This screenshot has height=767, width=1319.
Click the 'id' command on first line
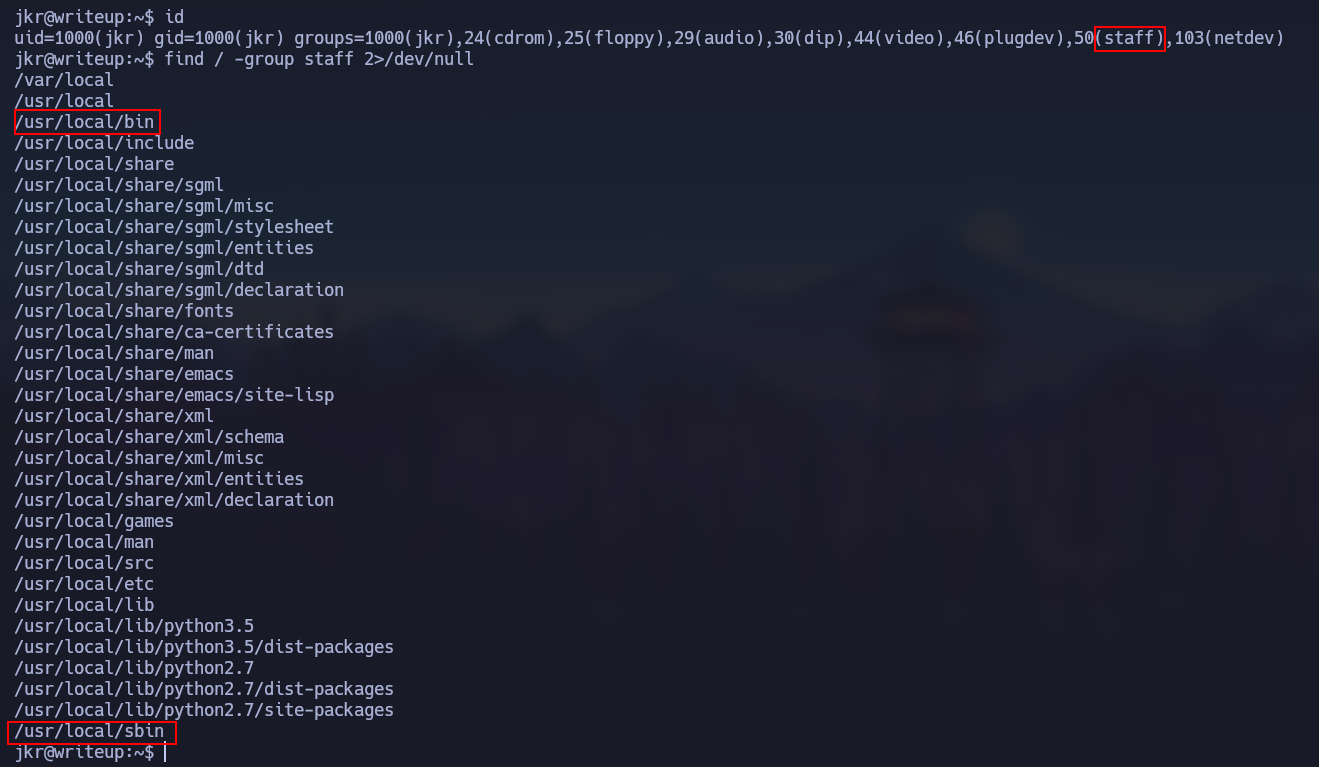pyautogui.click(x=174, y=17)
